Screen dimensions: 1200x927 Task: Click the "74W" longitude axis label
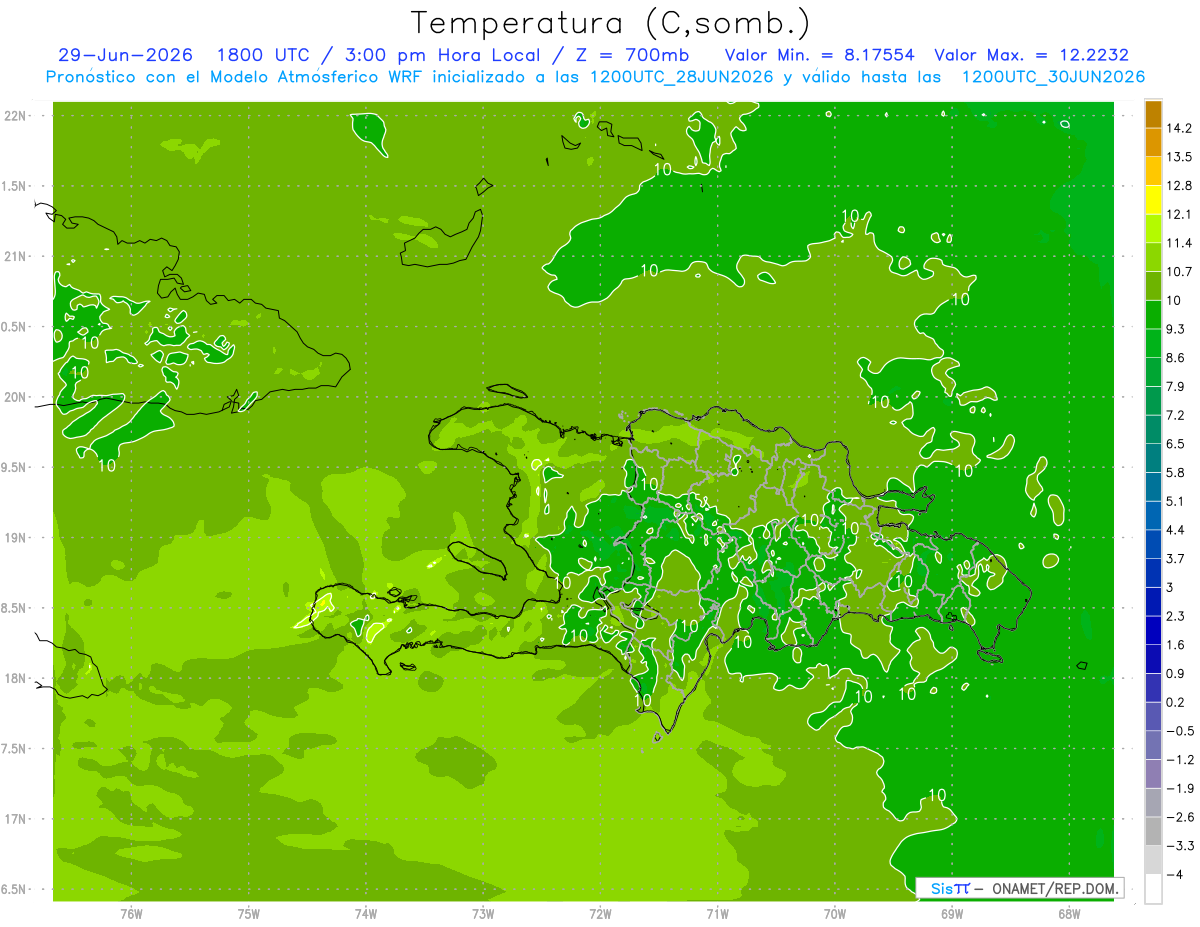coord(366,914)
